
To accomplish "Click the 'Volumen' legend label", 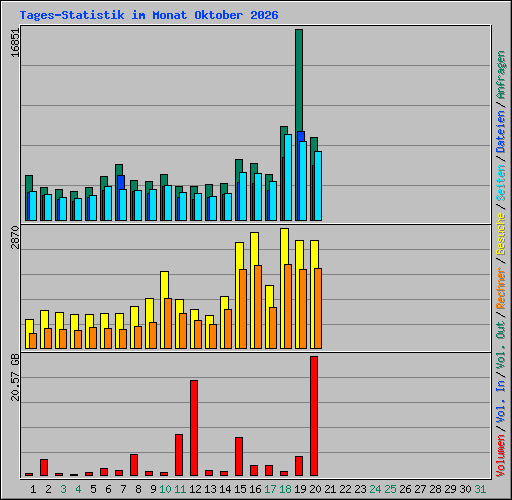I will coord(501,456).
